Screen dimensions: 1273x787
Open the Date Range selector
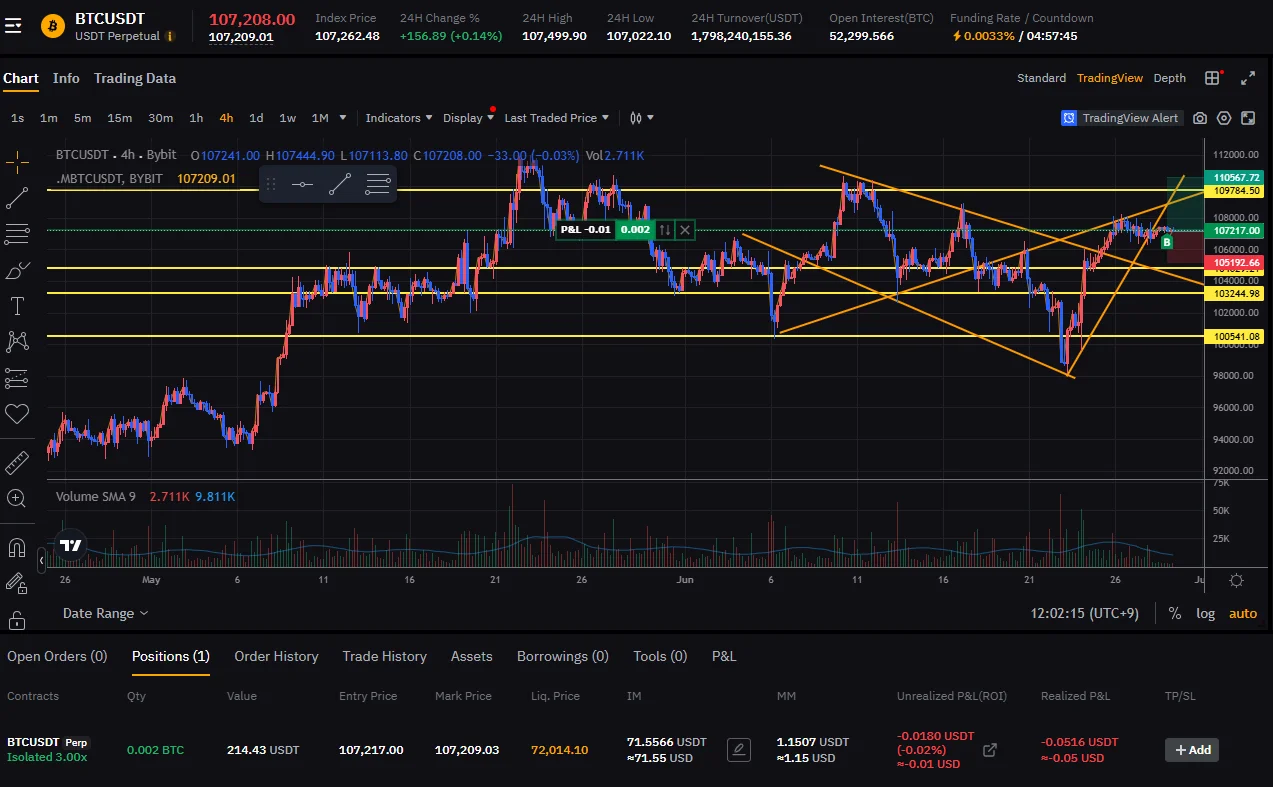[x=105, y=613]
